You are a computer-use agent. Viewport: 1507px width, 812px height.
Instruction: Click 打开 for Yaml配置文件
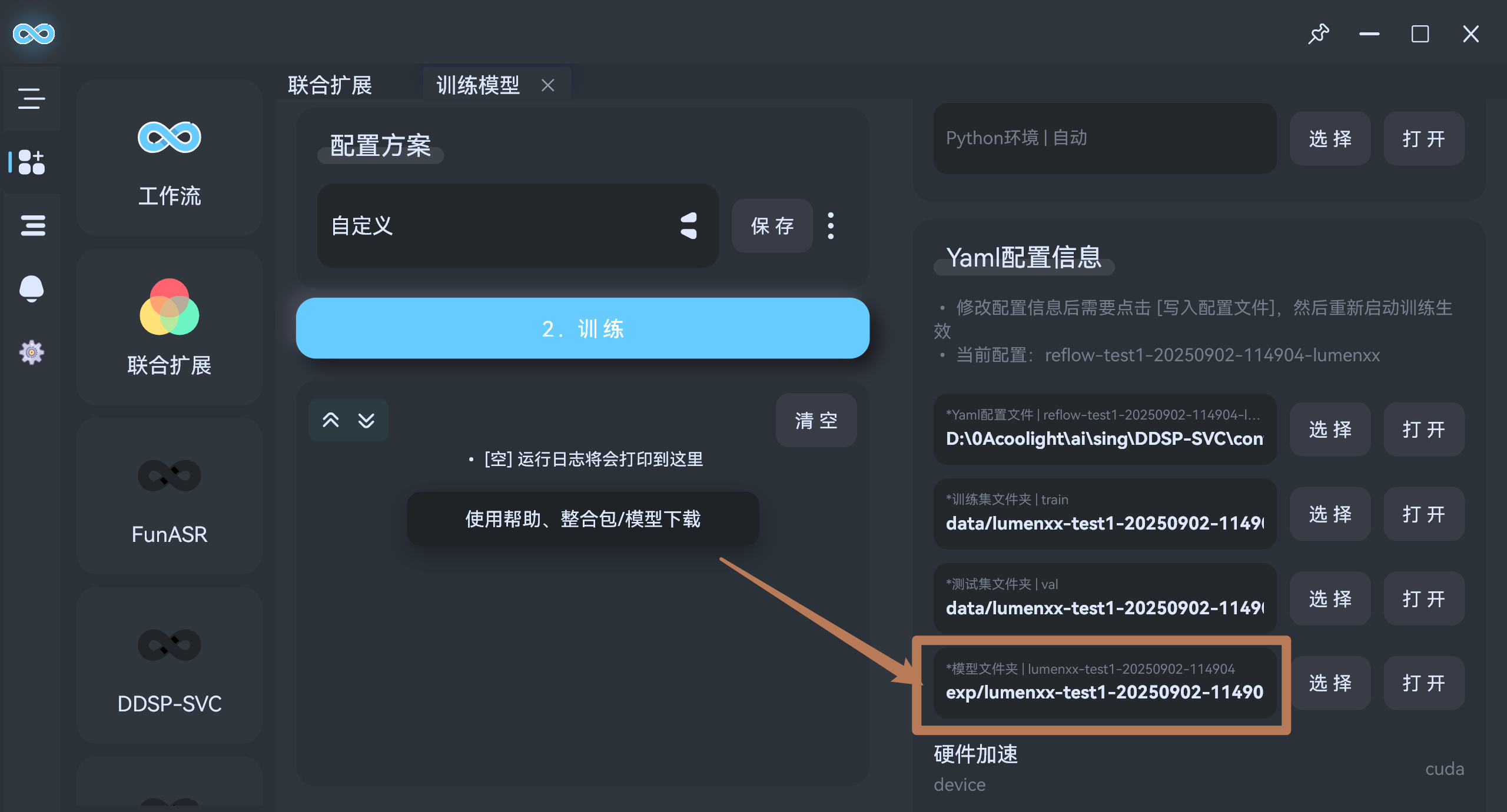1423,430
